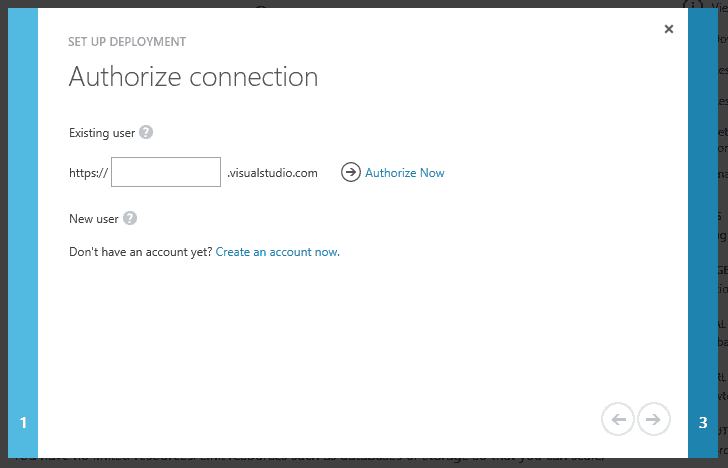The width and height of the screenshot is (728, 468).
Task: Jump to wizard step 3 bar
Action: tap(703, 423)
